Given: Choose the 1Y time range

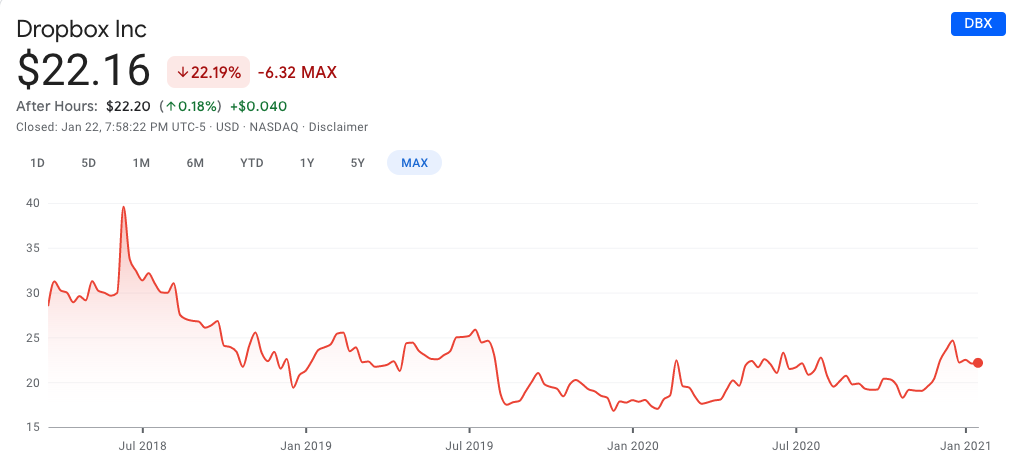Looking at the screenshot, I should (307, 163).
